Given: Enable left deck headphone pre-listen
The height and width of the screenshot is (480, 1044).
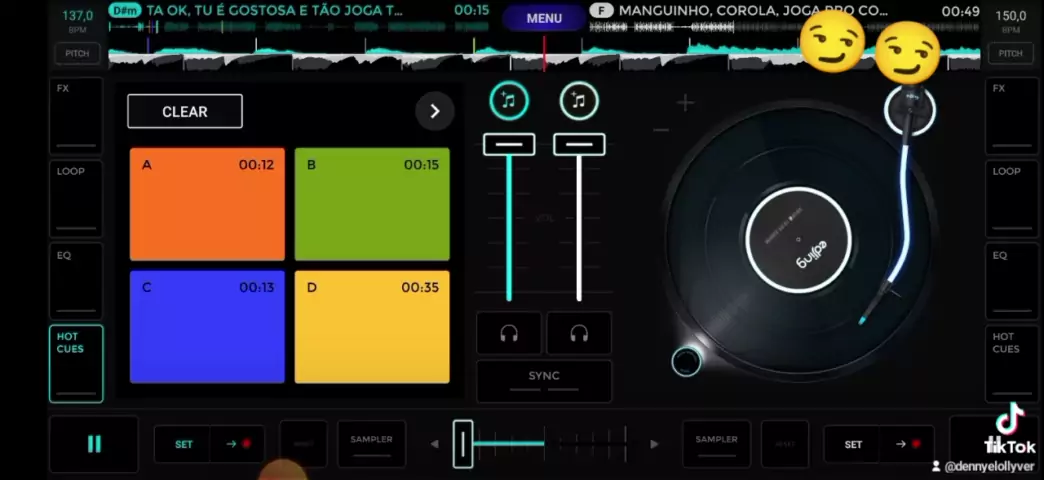Looking at the screenshot, I should (509, 333).
